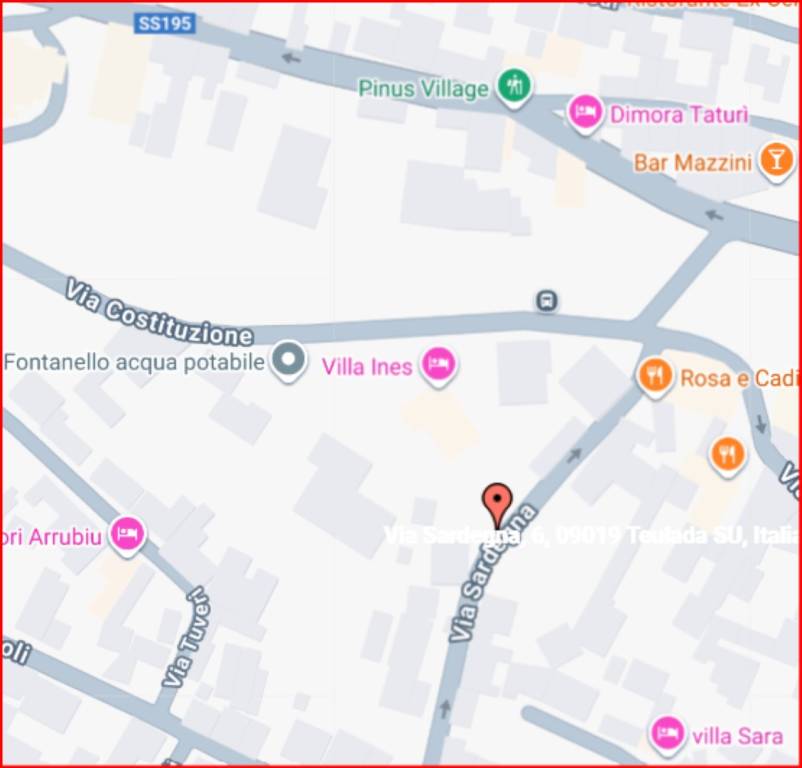Click the SS195 road shield
Viewport: 802px width, 768px height.
pyautogui.click(x=165, y=24)
